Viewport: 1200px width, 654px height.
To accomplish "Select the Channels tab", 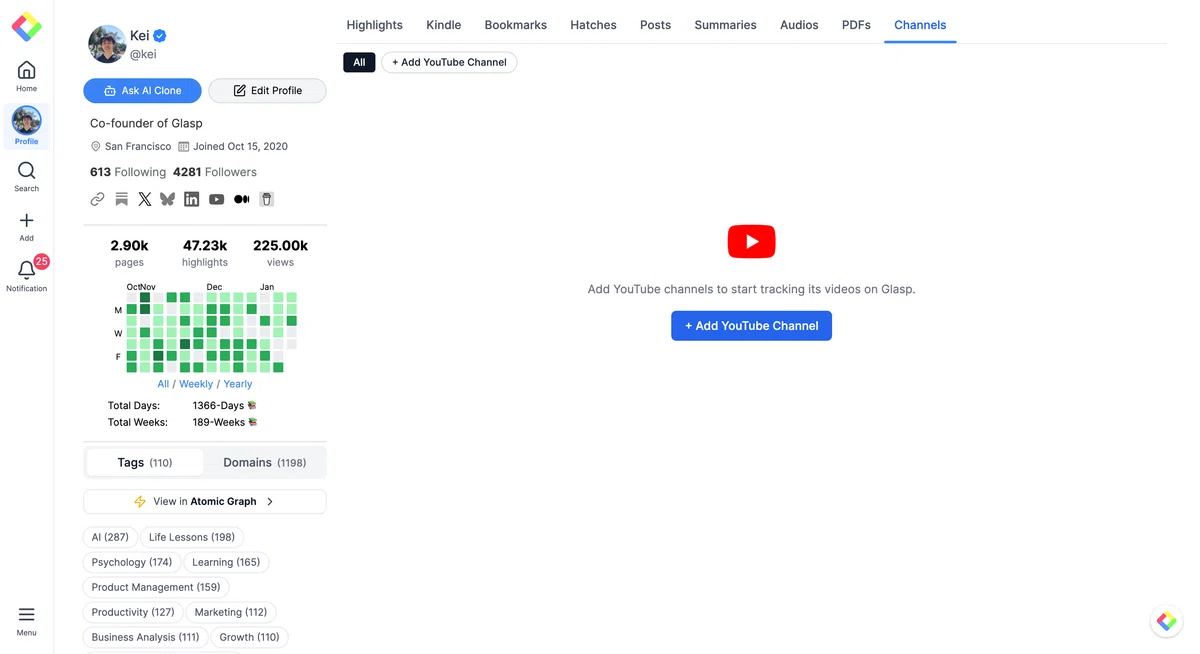I will 920,25.
